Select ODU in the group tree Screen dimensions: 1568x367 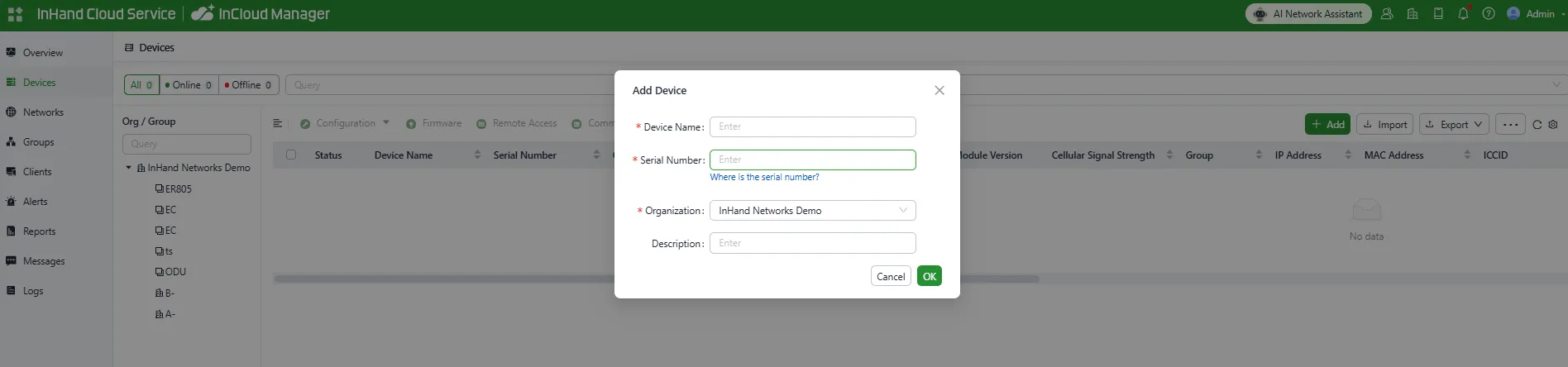(x=170, y=272)
